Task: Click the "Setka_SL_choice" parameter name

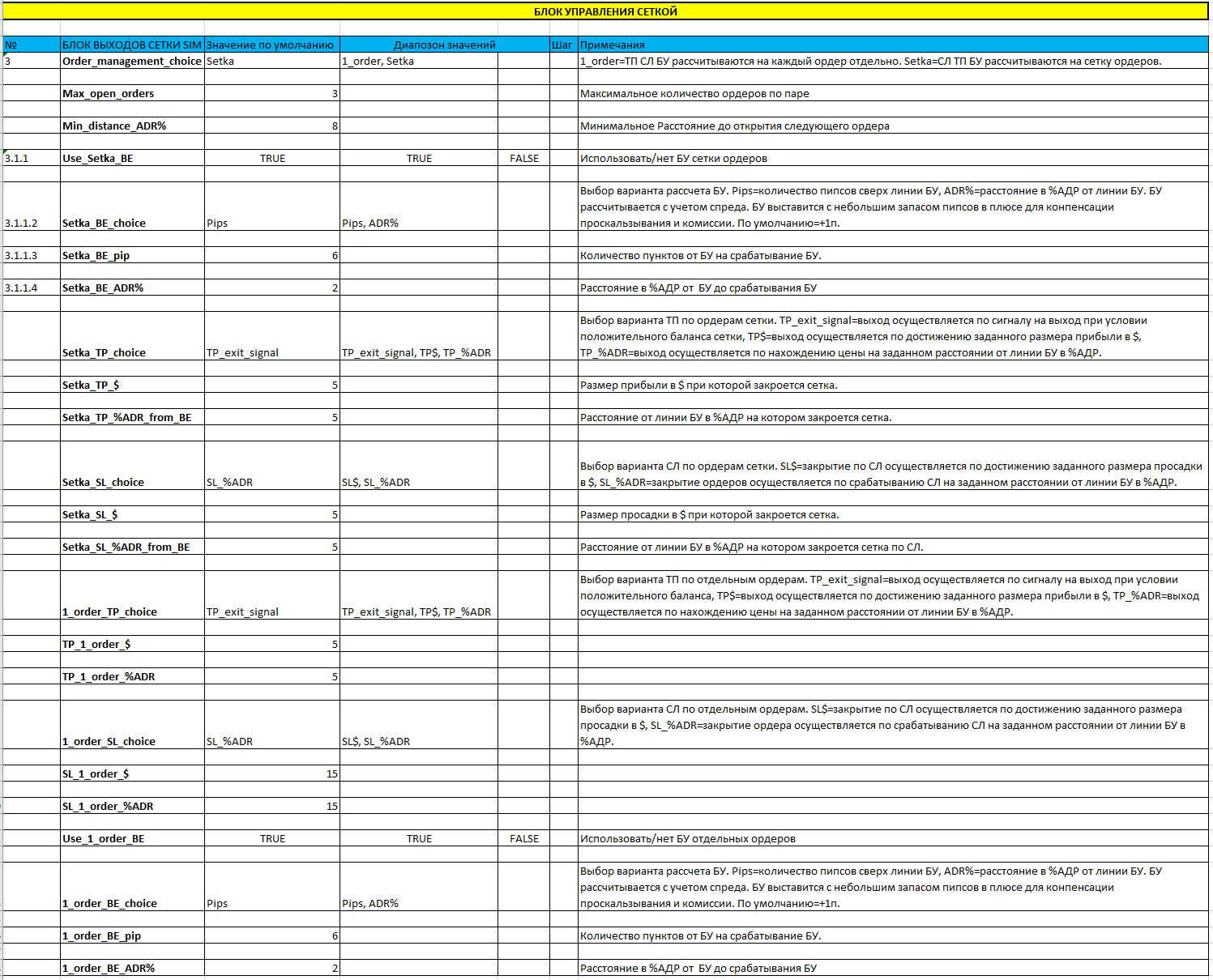Action: pos(132,466)
